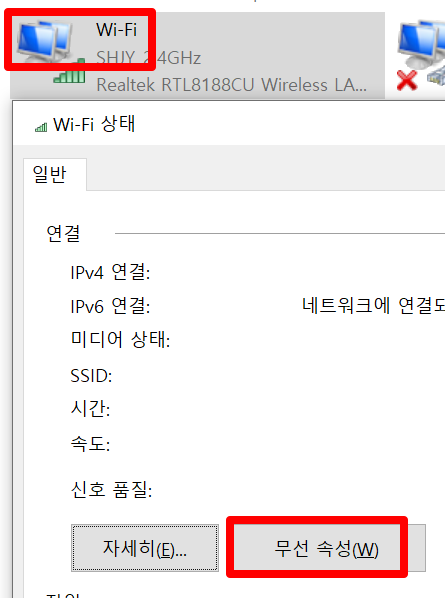The image size is (445, 598).
Task: Open 무선 속성(W) wireless properties
Action: coord(326,548)
